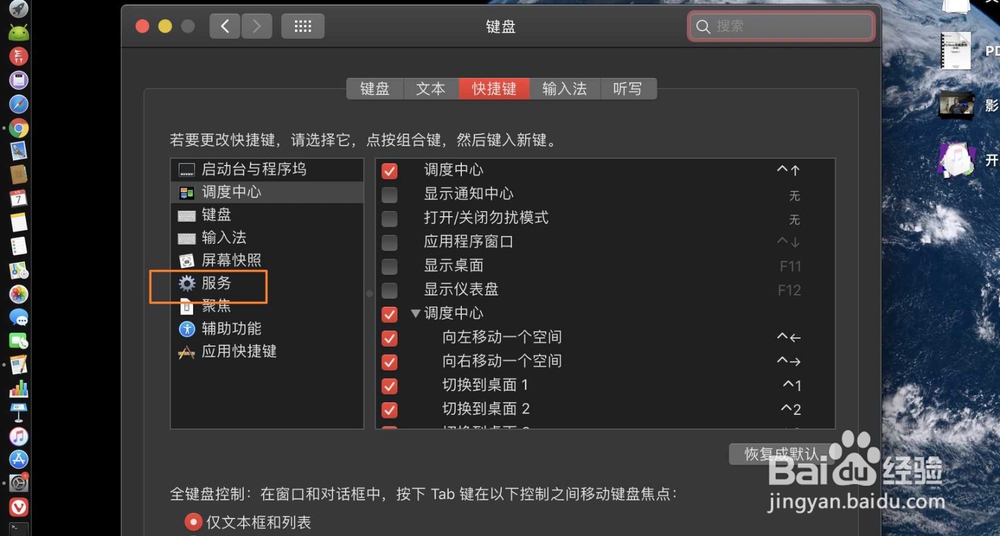The image size is (1000, 536).
Task: Open red Vivaldi browser in the Dock
Action: pos(18,507)
